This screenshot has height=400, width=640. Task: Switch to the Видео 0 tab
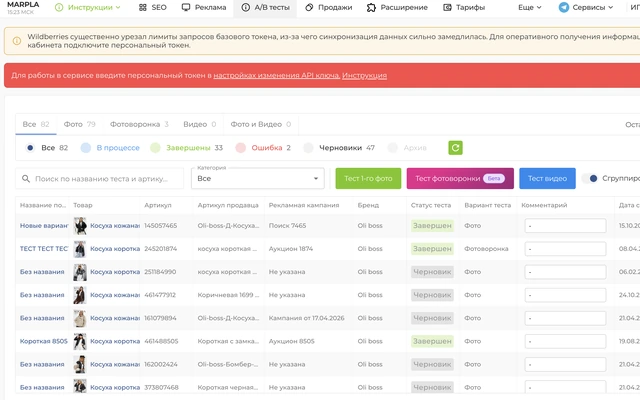[x=200, y=124]
